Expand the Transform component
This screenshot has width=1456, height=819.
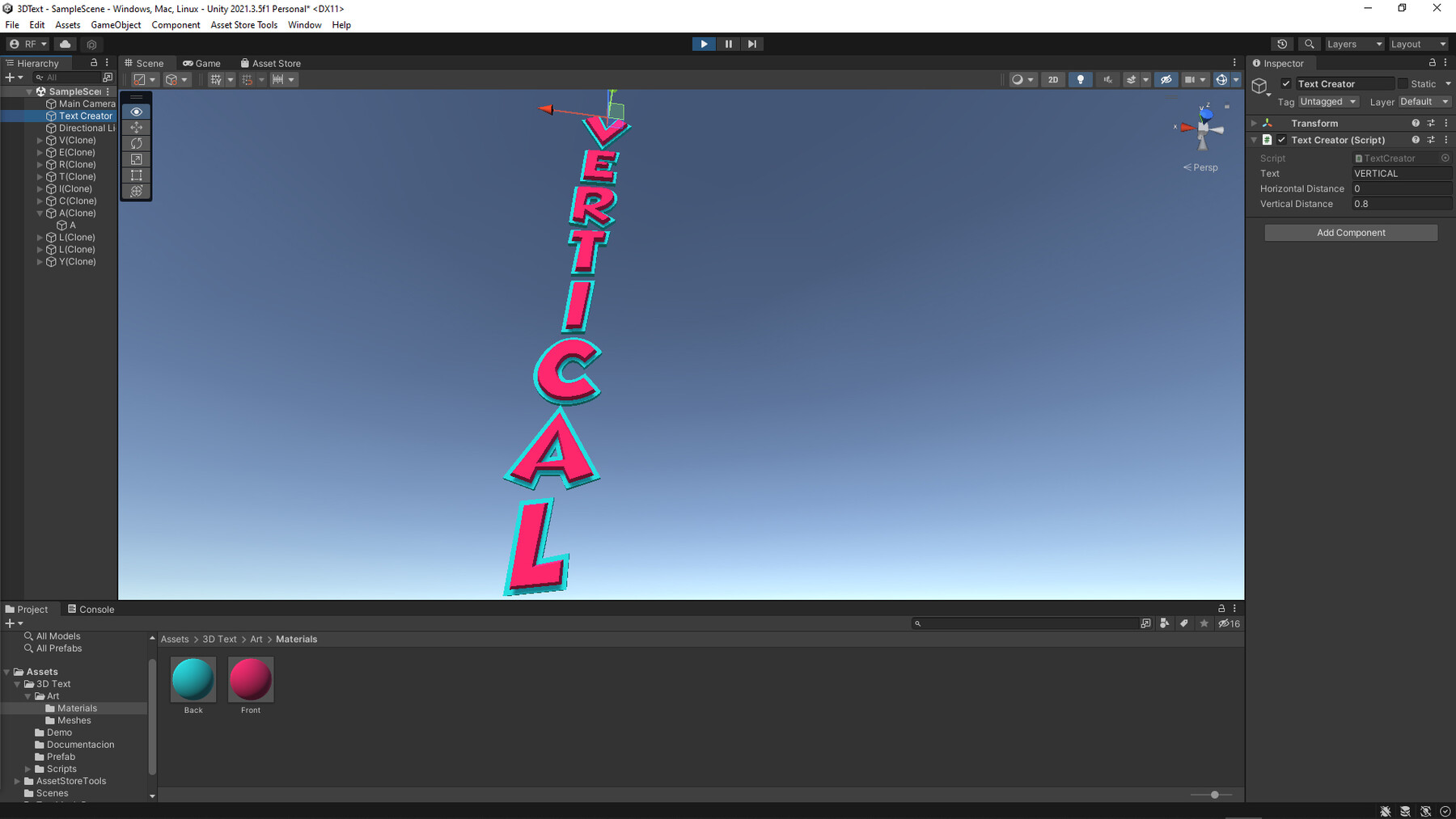pyautogui.click(x=1254, y=123)
